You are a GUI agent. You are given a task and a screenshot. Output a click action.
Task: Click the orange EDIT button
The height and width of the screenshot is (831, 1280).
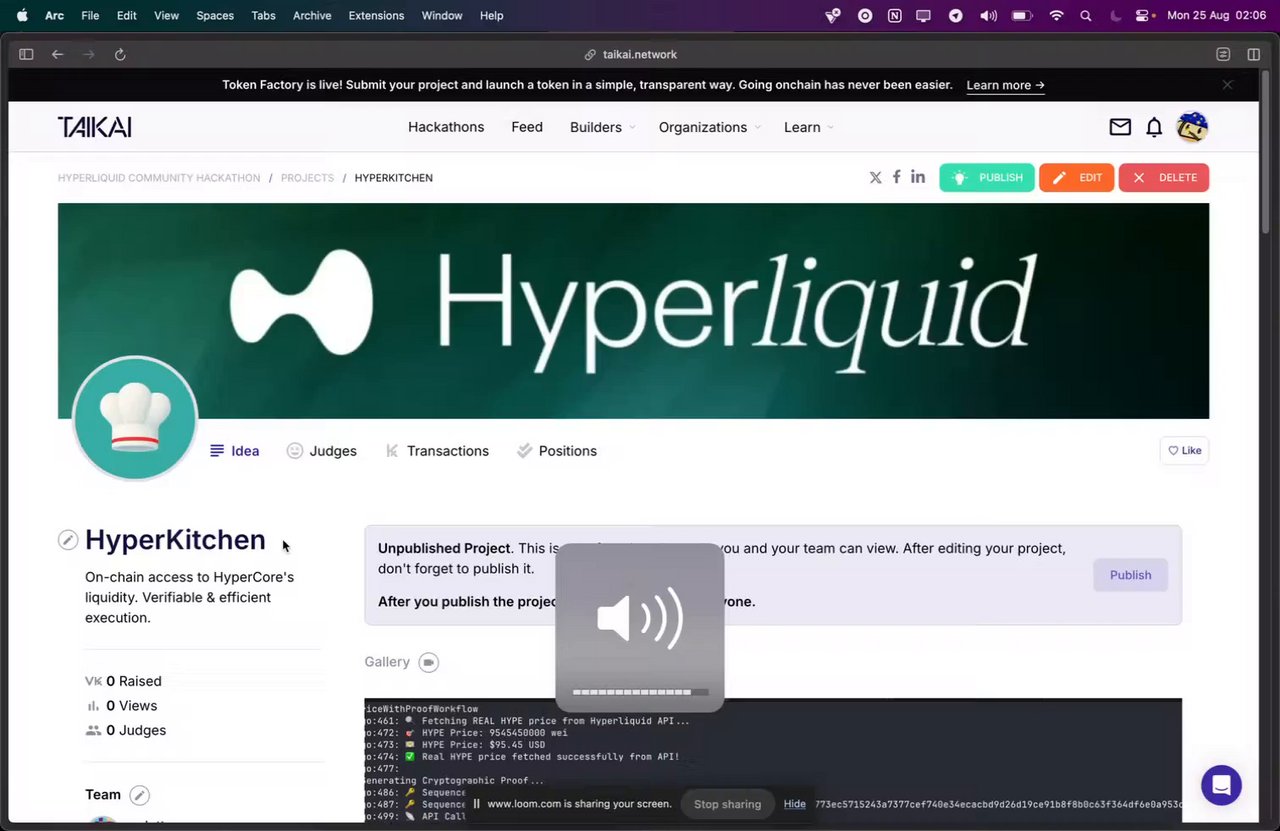(x=1077, y=178)
